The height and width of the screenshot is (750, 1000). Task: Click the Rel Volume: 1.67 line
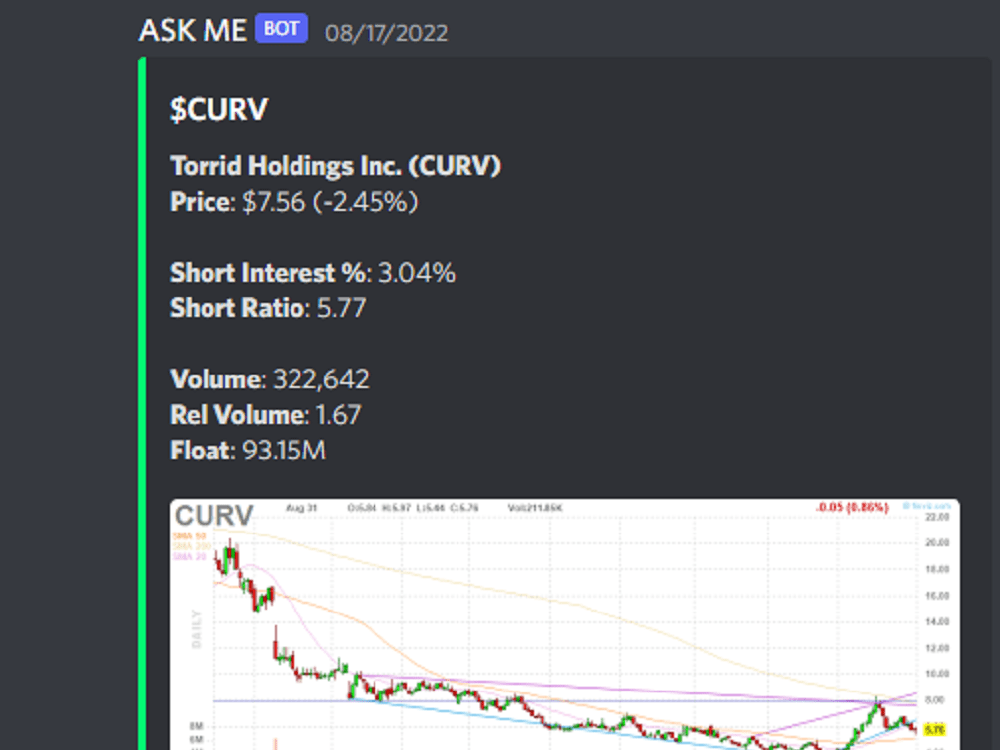[265, 415]
